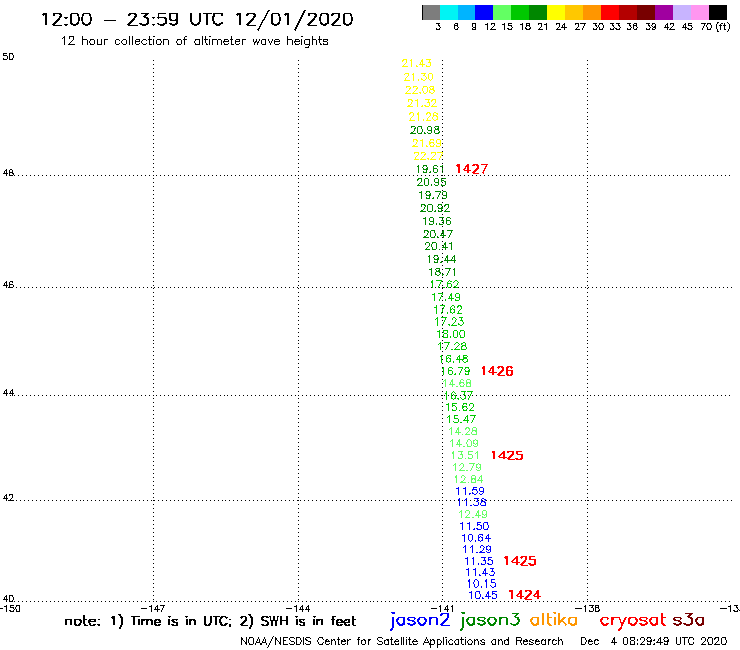
Task: Click the light green value 12.49
Action: (x=473, y=515)
